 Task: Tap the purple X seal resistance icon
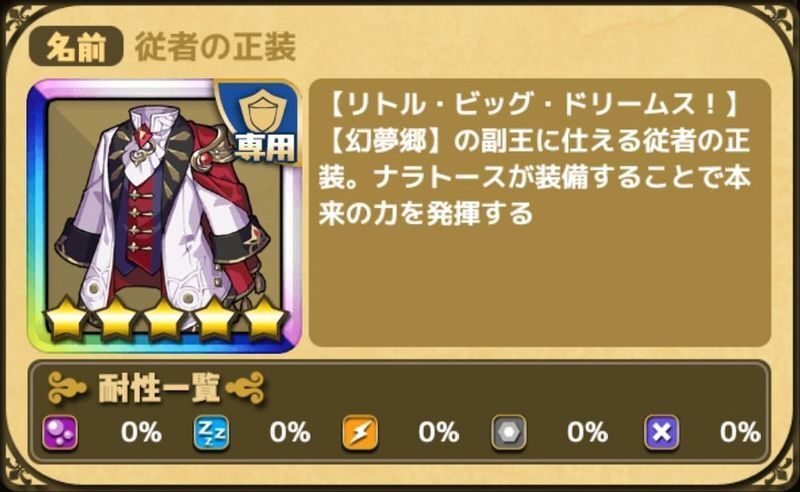tap(661, 433)
